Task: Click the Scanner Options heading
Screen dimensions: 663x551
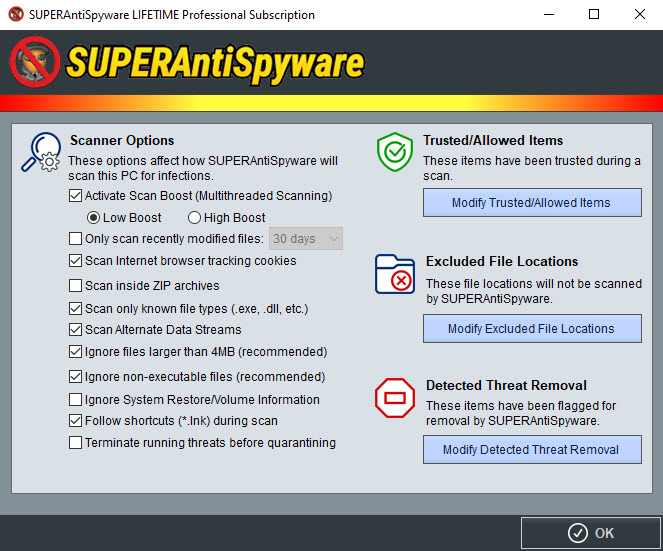Action: (122, 140)
